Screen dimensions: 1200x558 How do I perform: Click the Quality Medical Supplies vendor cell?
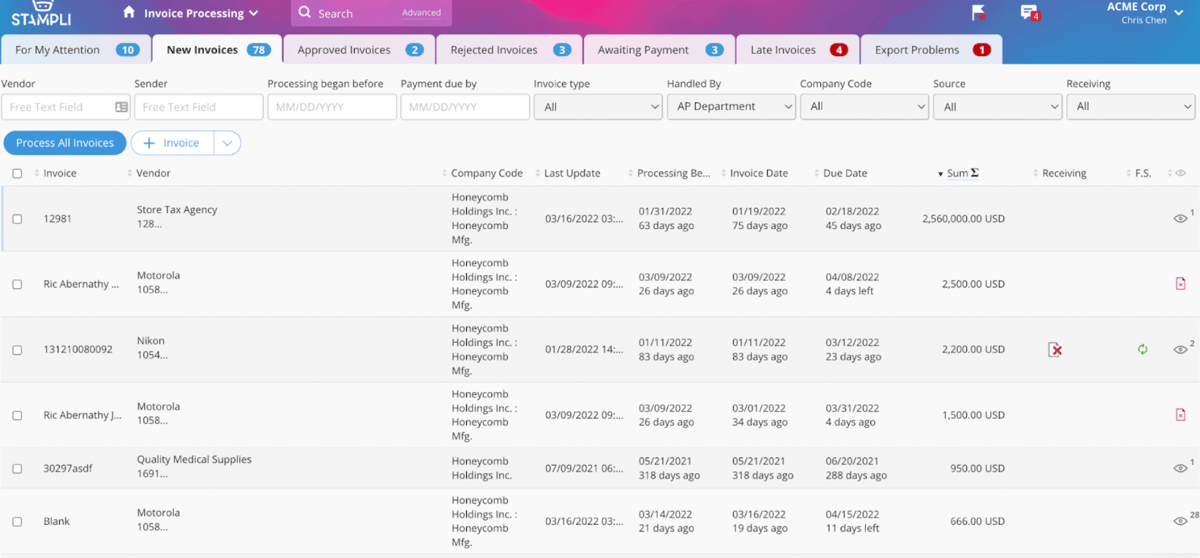pyautogui.click(x=194, y=467)
